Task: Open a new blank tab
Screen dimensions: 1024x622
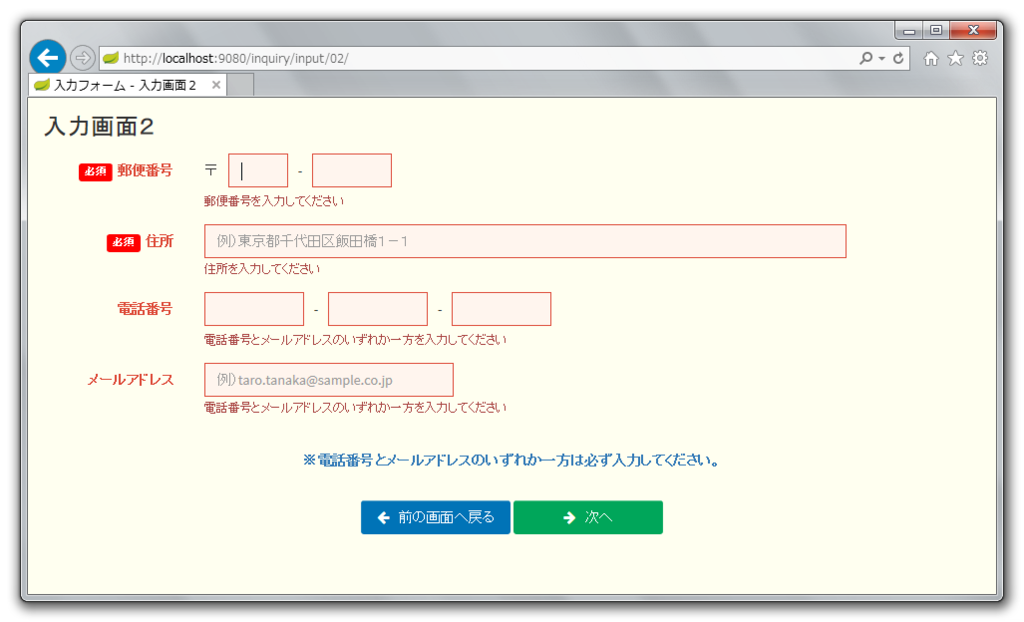Action: coord(240,85)
